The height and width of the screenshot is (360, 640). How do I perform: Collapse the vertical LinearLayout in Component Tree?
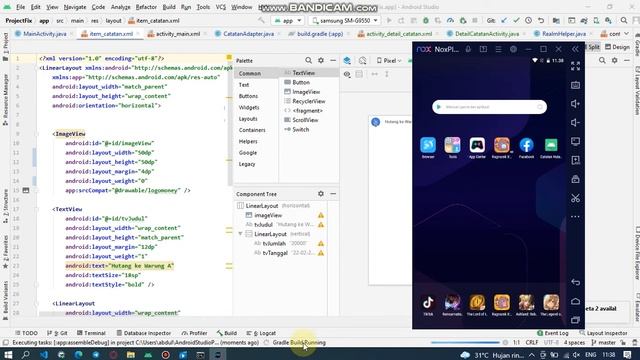[240, 234]
